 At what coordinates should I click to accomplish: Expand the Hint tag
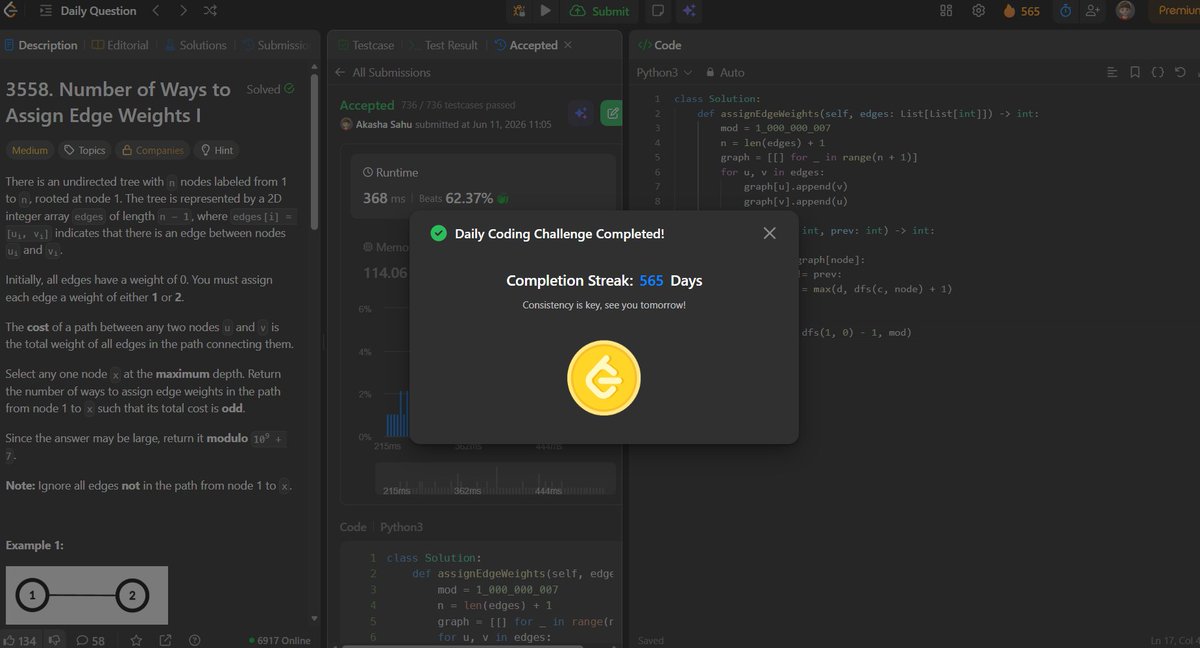click(x=217, y=150)
